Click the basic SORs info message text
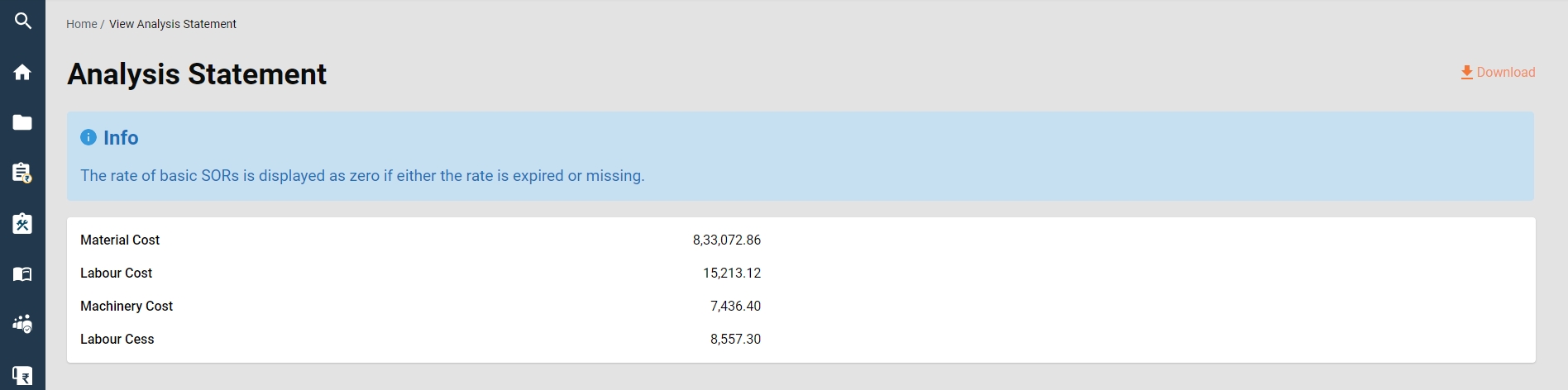Screen dimensions: 1568x390 (x=362, y=176)
